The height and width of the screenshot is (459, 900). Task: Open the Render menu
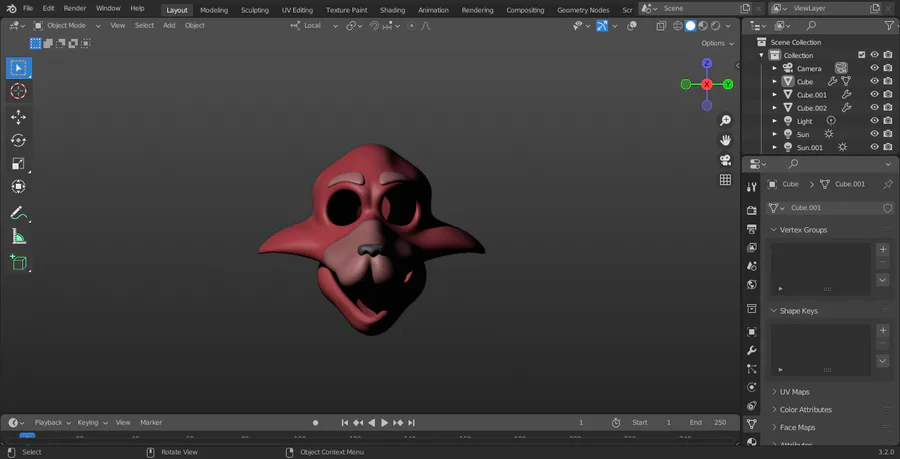click(x=75, y=8)
